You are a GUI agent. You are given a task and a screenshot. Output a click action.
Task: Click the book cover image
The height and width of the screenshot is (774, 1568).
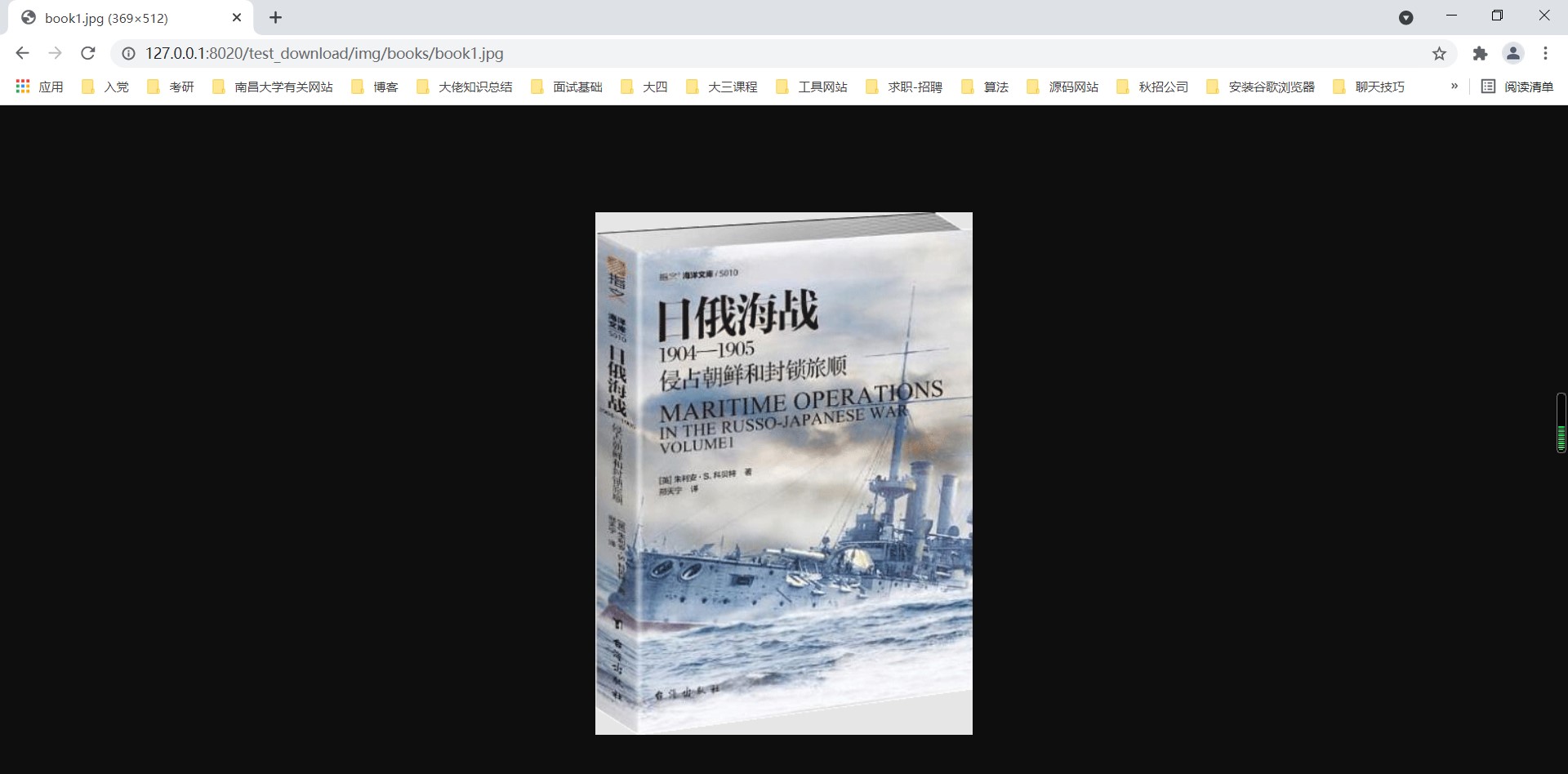click(x=784, y=474)
